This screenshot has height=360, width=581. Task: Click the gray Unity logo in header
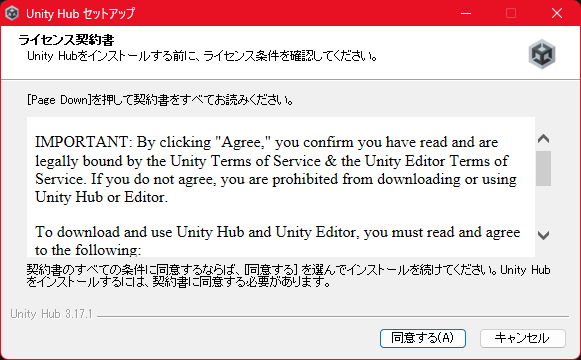click(x=542, y=54)
